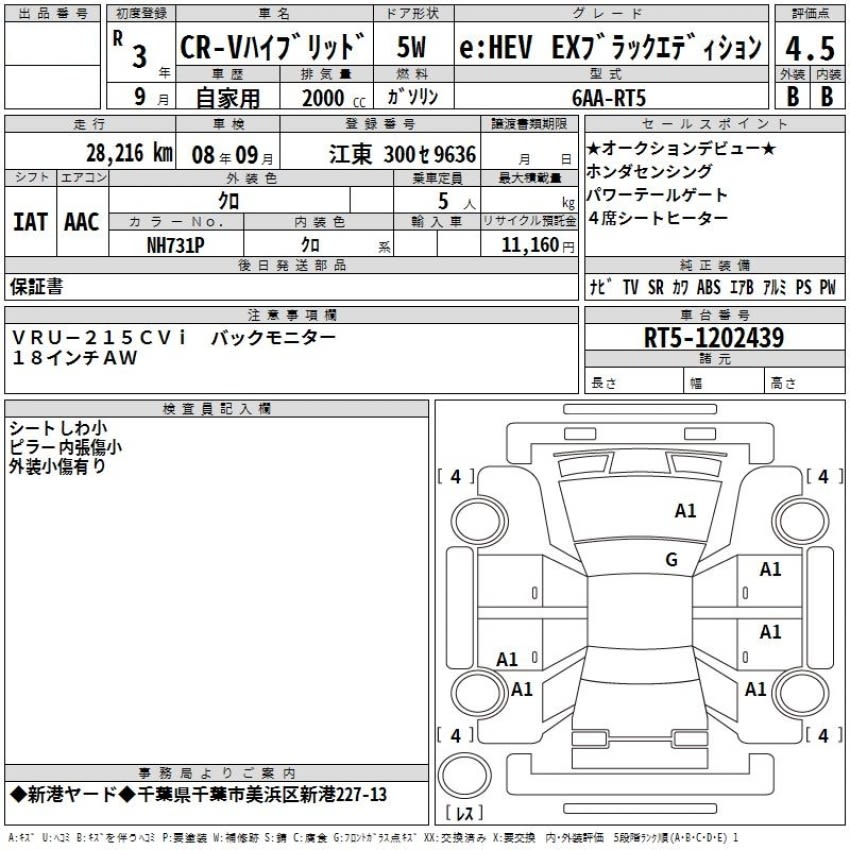Click the sales point "★オークションデビュー★"
Viewport: 850px width, 850px height.
(x=681, y=149)
